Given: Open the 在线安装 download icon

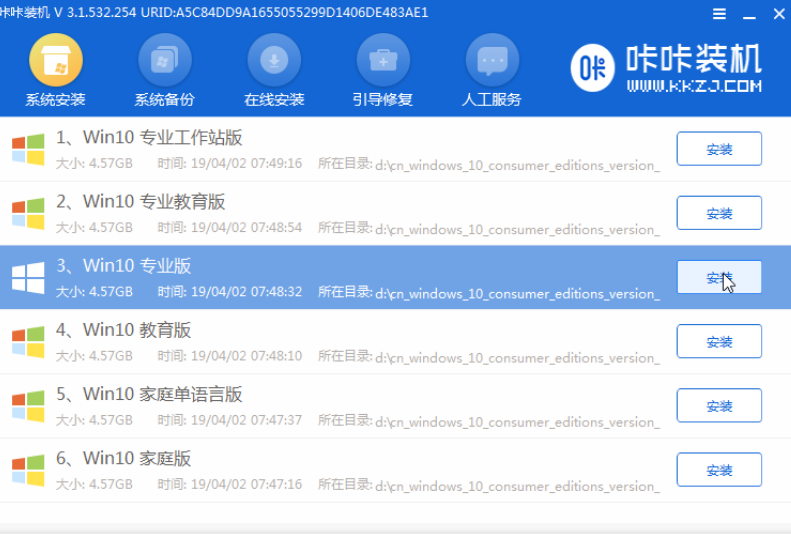Looking at the screenshot, I should 274,60.
